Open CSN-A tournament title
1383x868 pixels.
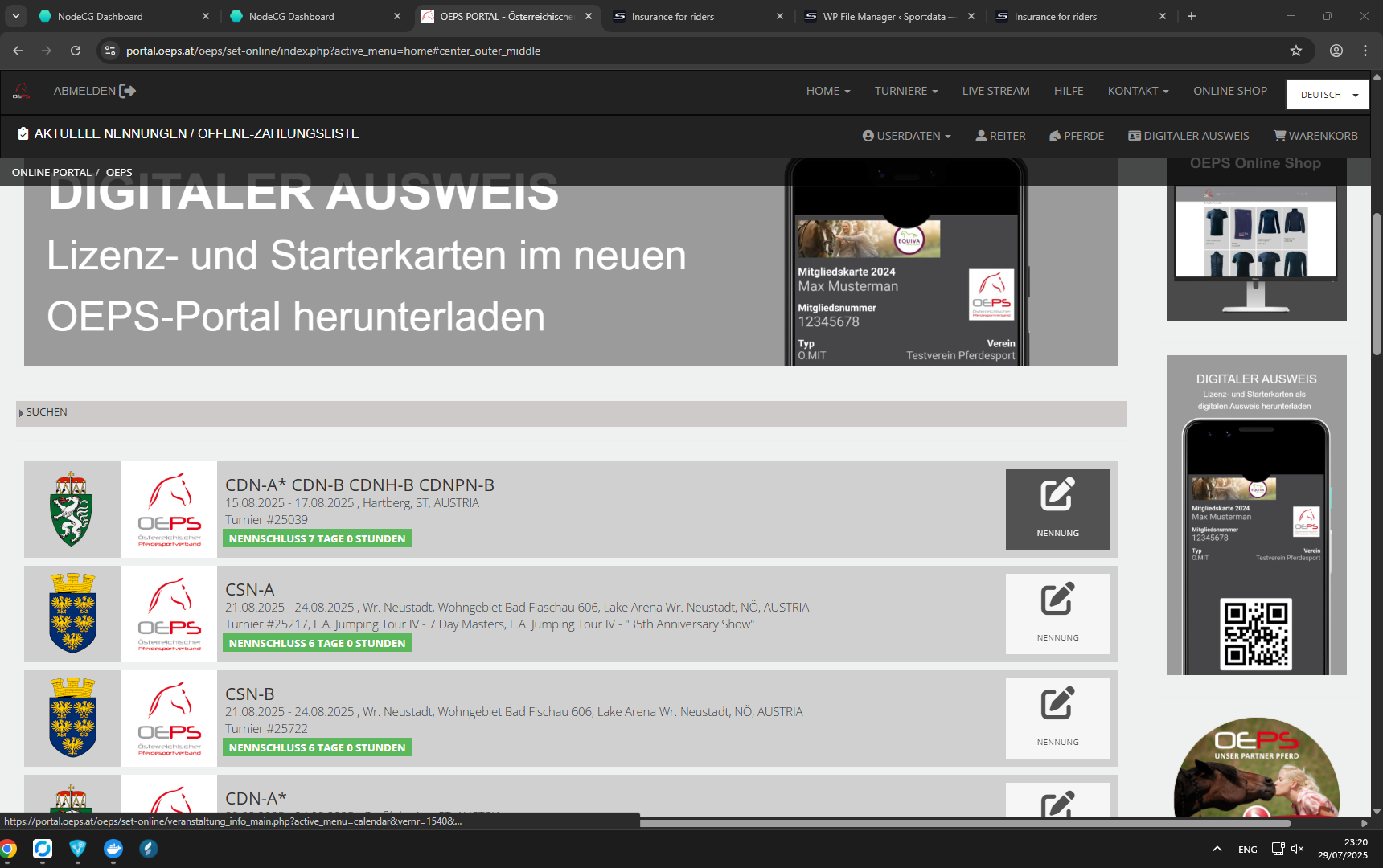pyautogui.click(x=249, y=590)
